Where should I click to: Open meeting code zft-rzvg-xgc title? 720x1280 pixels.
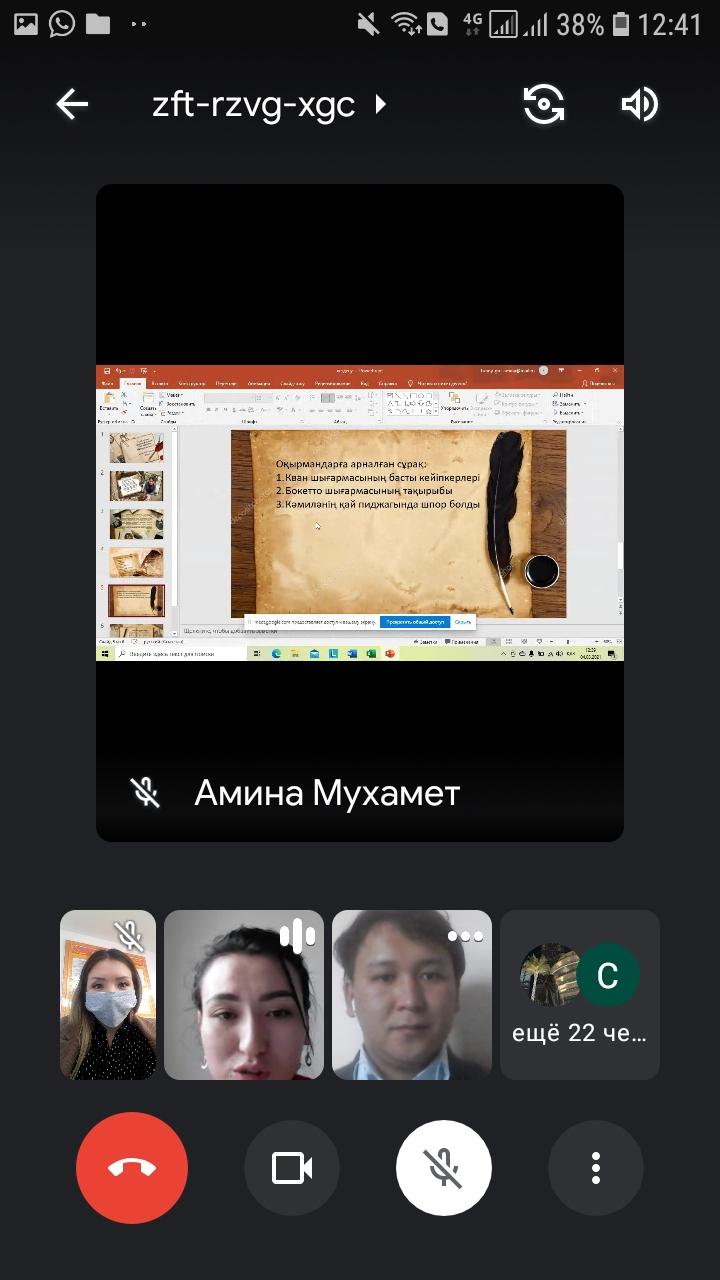point(254,104)
